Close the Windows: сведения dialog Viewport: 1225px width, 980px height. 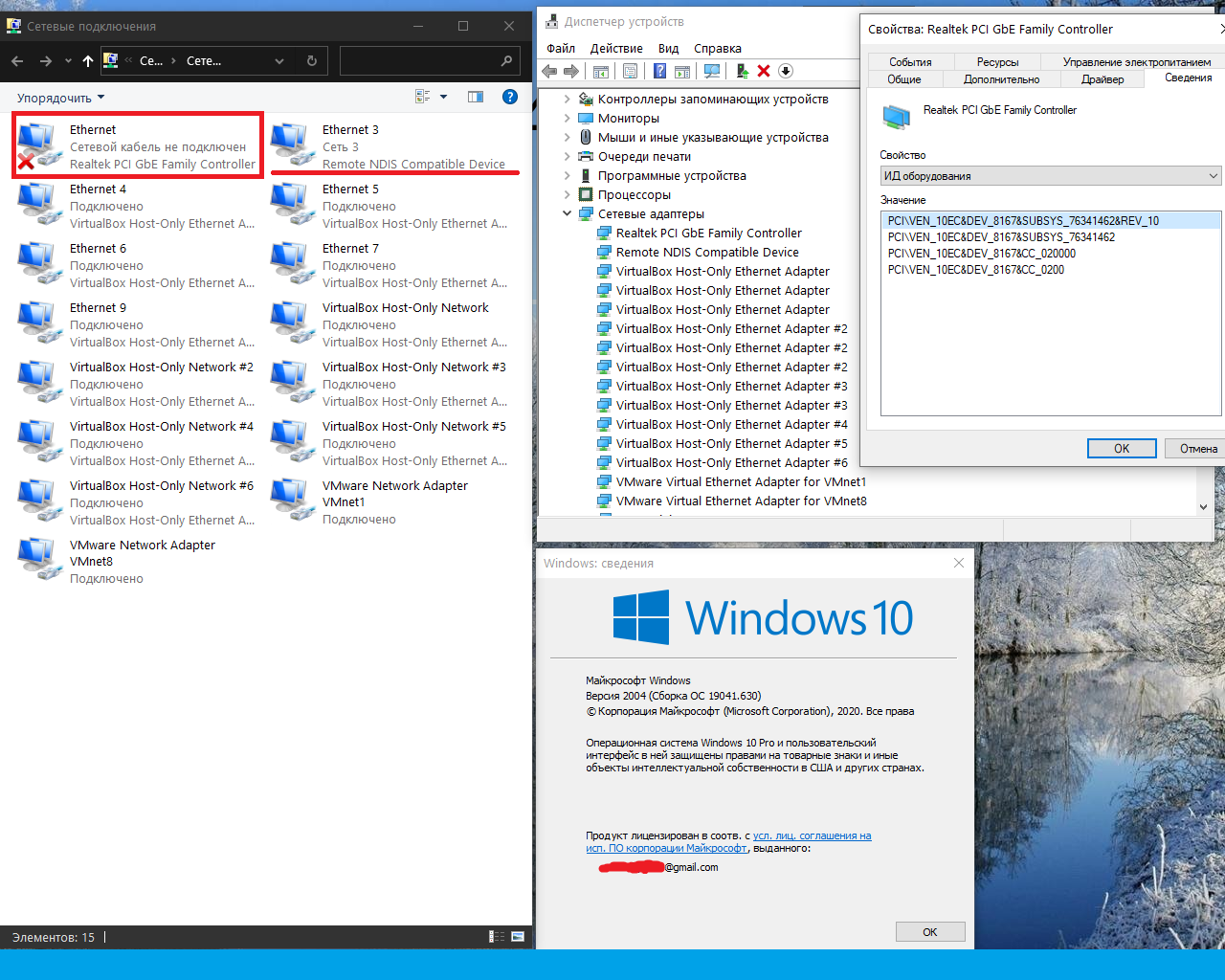(x=959, y=563)
